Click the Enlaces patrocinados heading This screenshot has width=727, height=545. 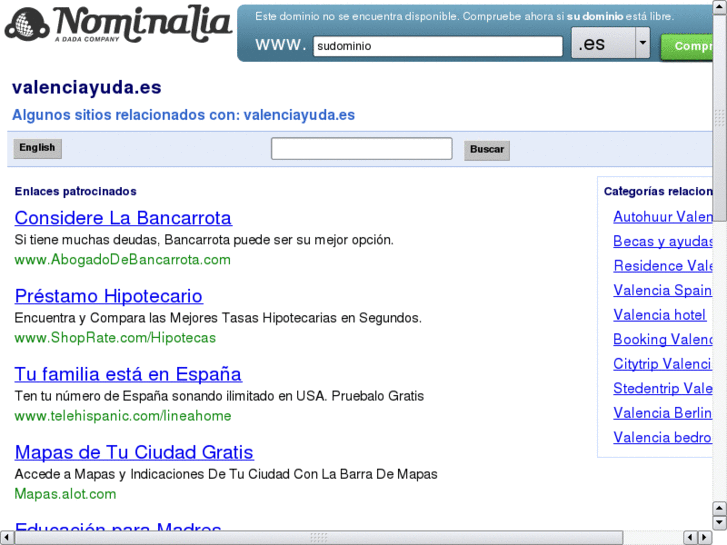[x=76, y=191]
